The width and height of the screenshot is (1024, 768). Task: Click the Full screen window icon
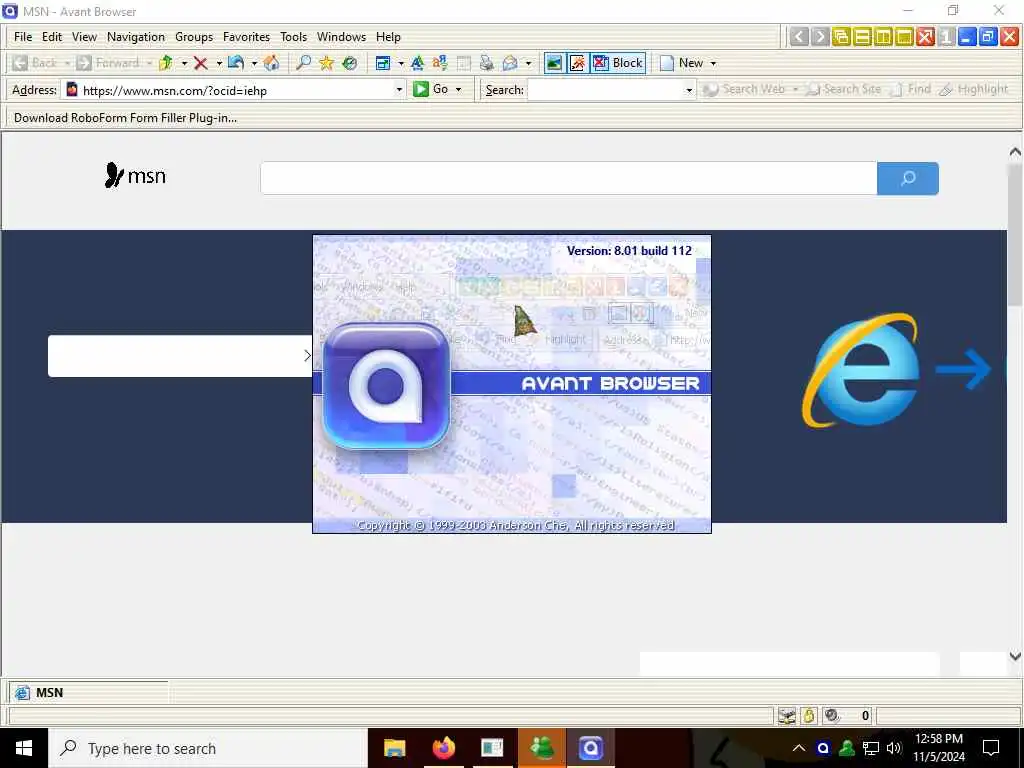click(383, 63)
